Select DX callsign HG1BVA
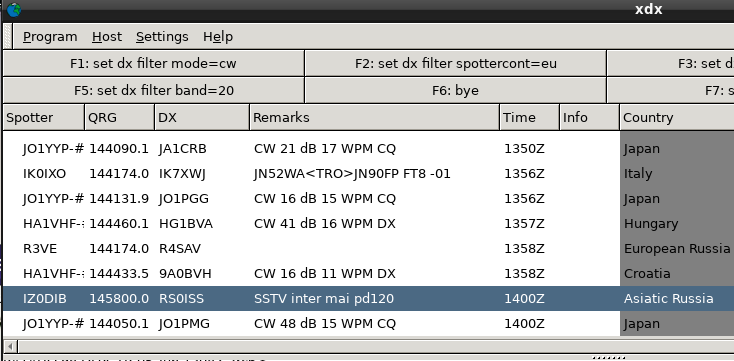This screenshot has height=361, width=734. pos(186,224)
